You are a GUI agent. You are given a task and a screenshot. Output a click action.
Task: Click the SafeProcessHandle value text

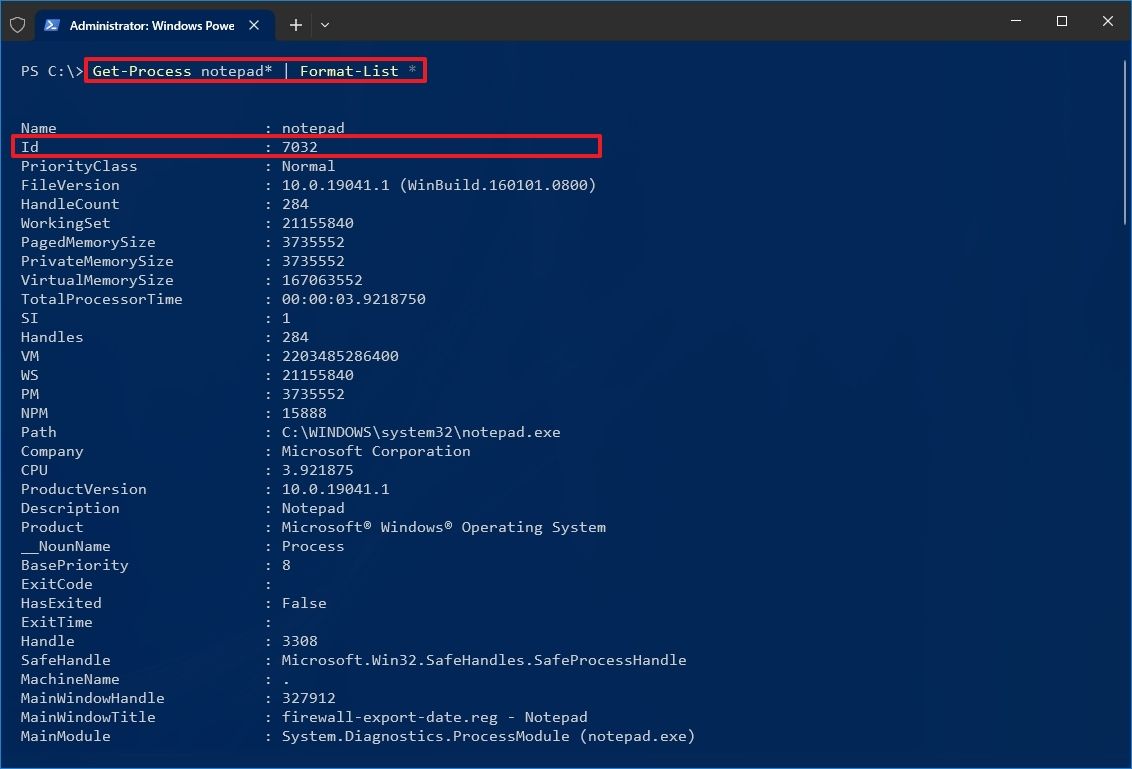pyautogui.click(x=486, y=660)
